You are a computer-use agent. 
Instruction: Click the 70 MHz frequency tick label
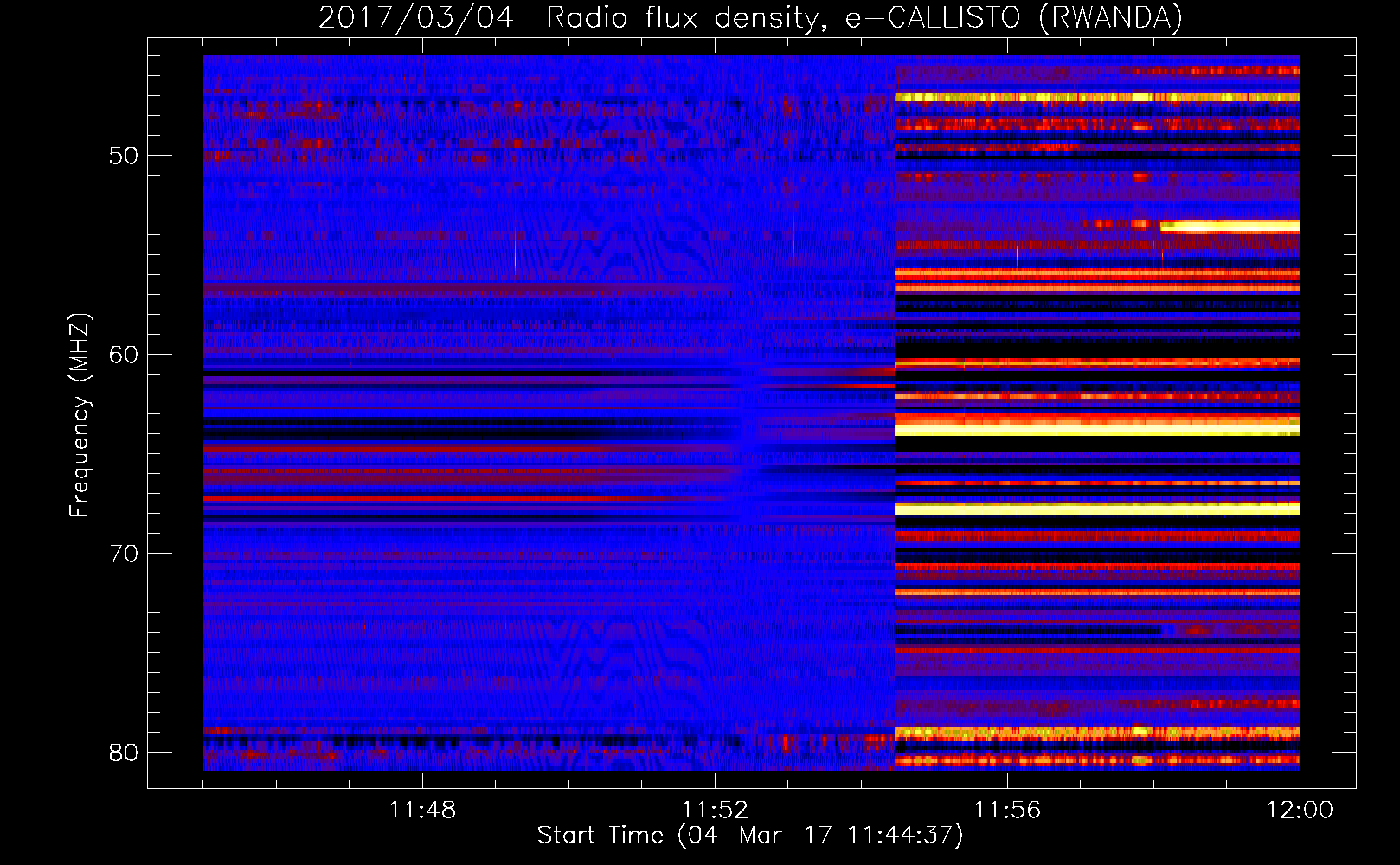pyautogui.click(x=124, y=553)
